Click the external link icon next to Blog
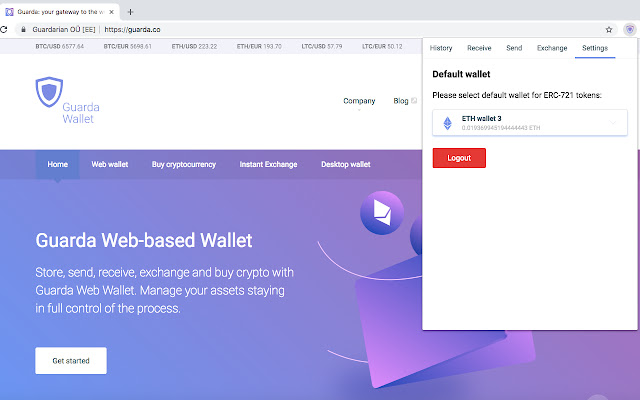640x400 pixels. (414, 100)
